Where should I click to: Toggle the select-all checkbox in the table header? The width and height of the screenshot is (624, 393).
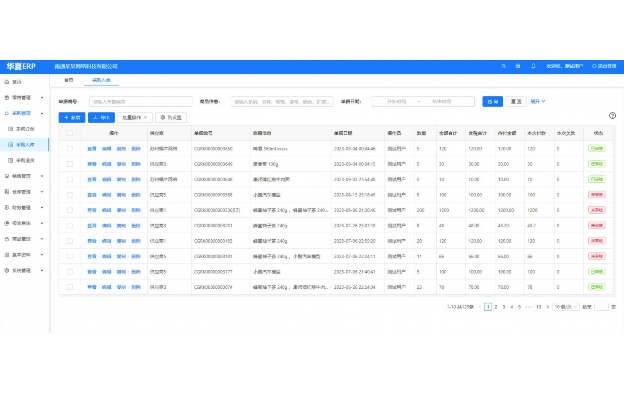[70, 133]
